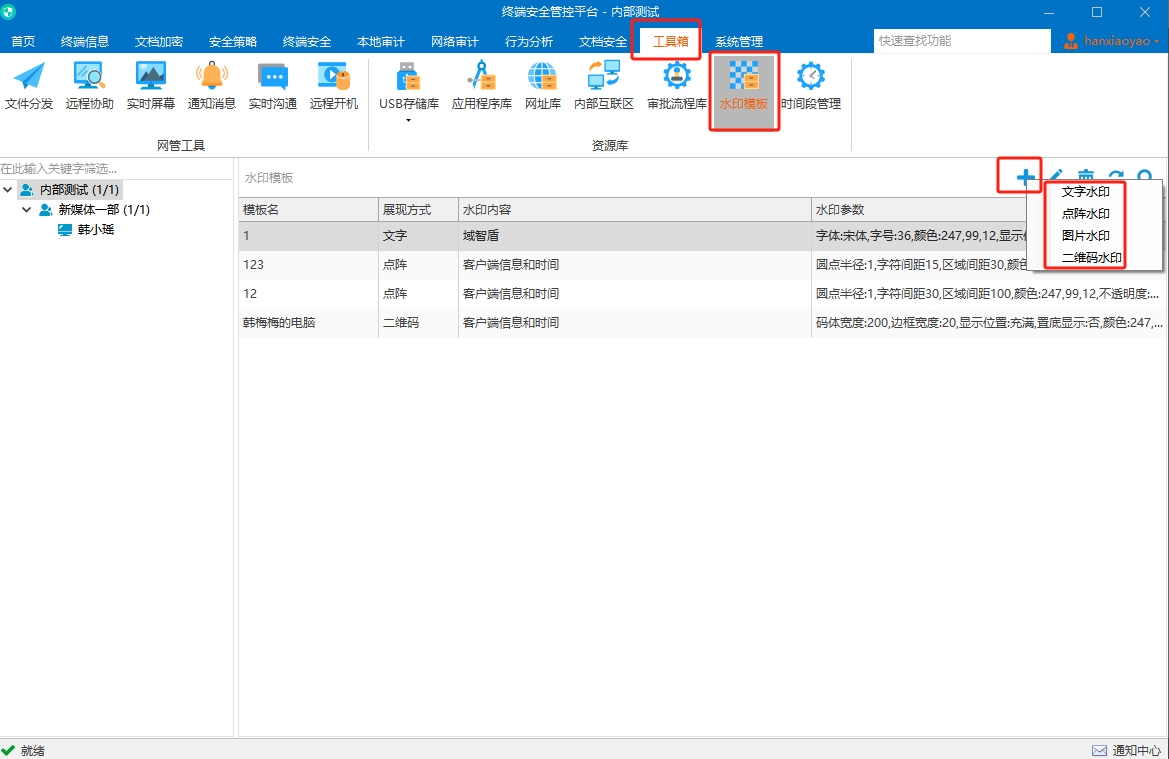Choose 二维码水印 from the add menu

click(x=1091, y=258)
